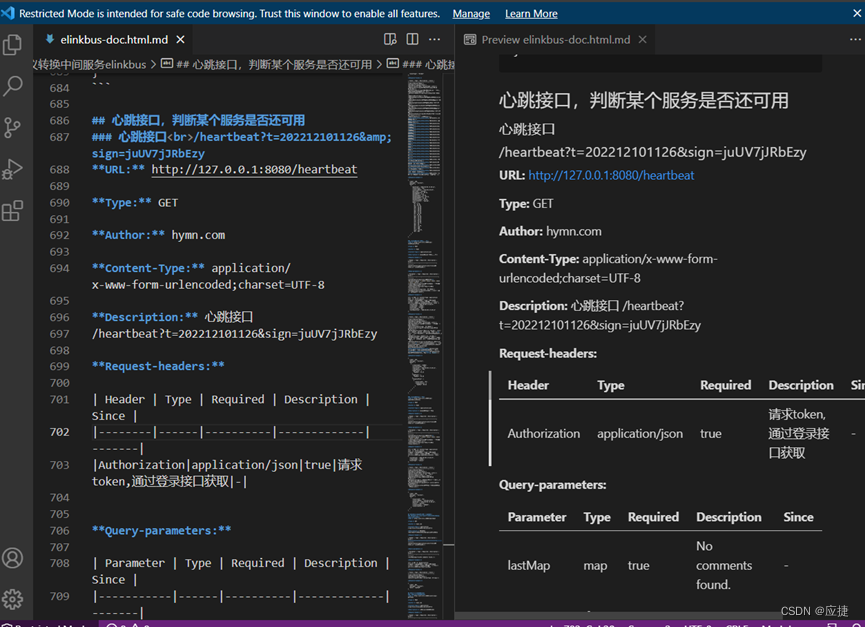Click the Content-Type line in the preview
Screen dimensions: 865x627
click(608, 268)
